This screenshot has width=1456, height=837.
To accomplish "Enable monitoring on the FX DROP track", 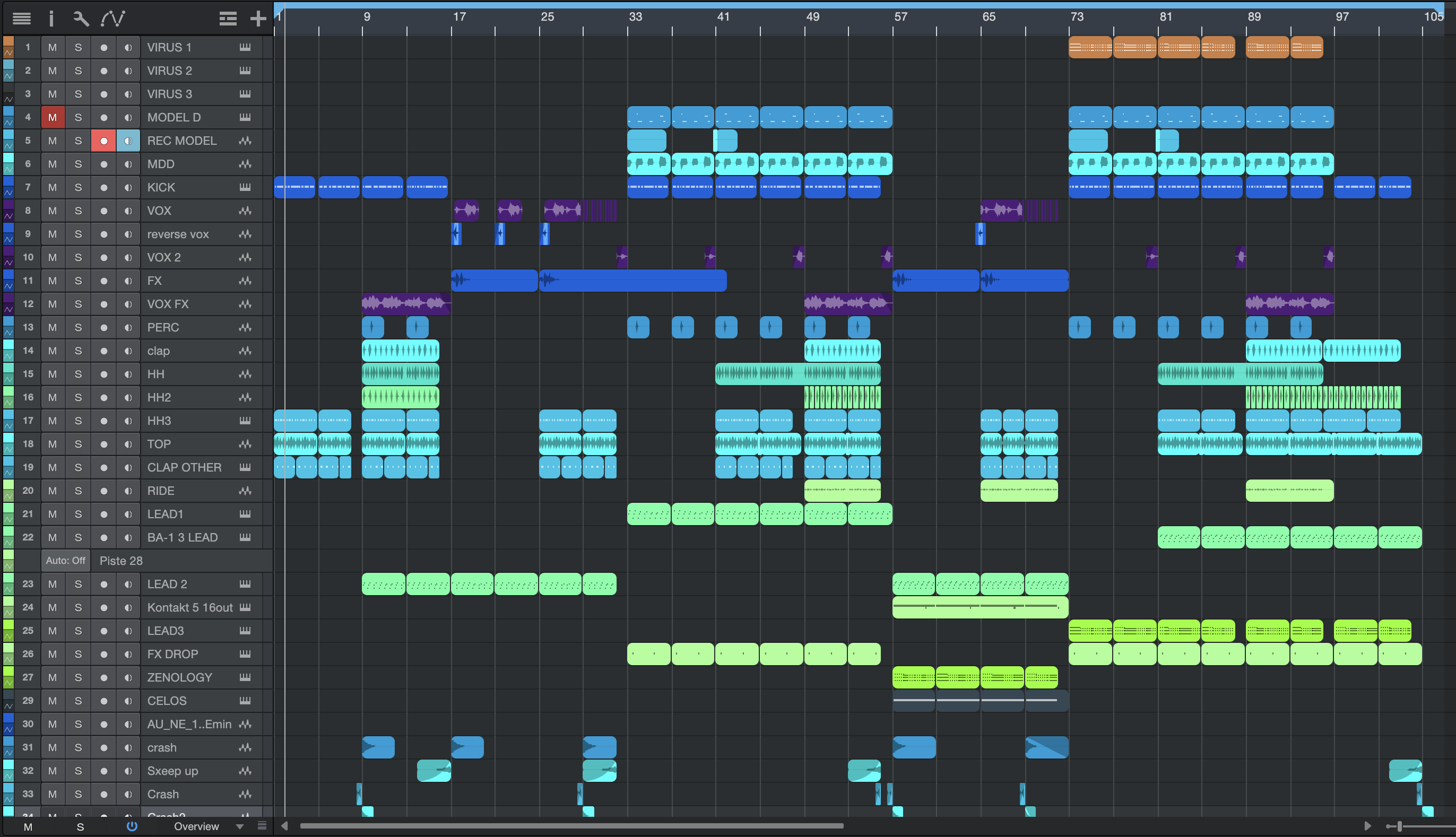I will pos(128,654).
